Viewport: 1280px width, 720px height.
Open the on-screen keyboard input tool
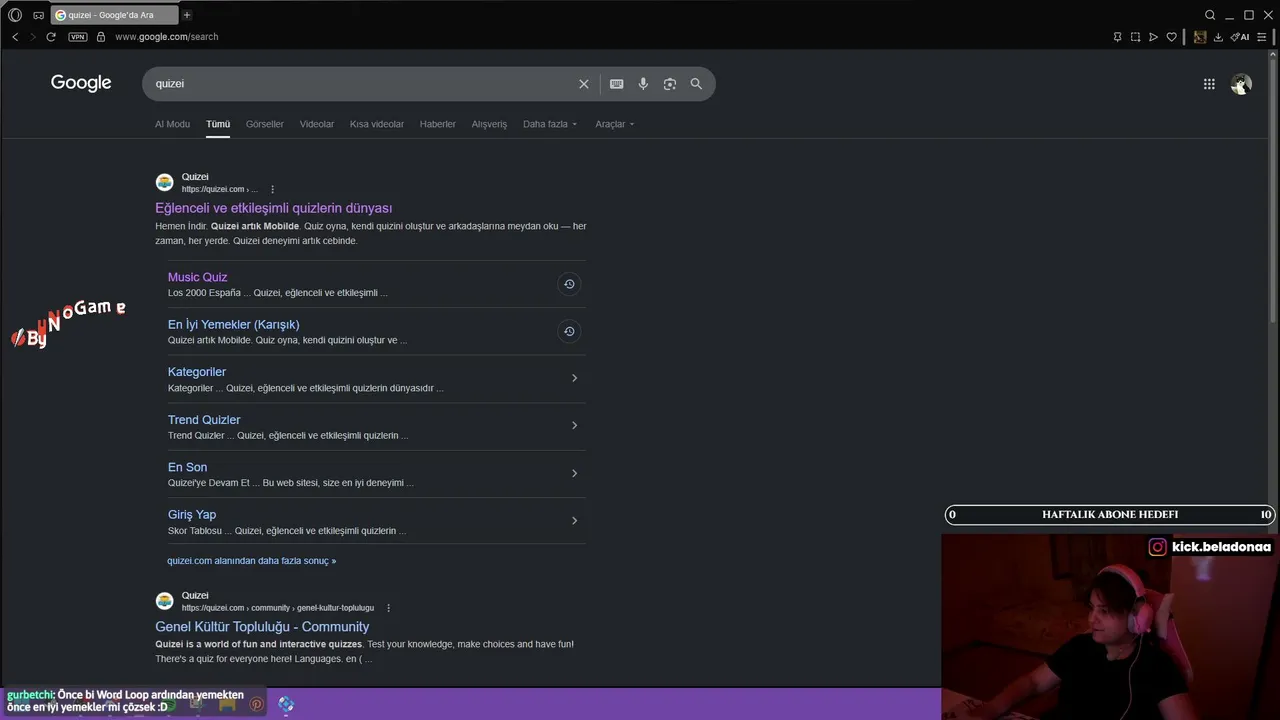(616, 84)
